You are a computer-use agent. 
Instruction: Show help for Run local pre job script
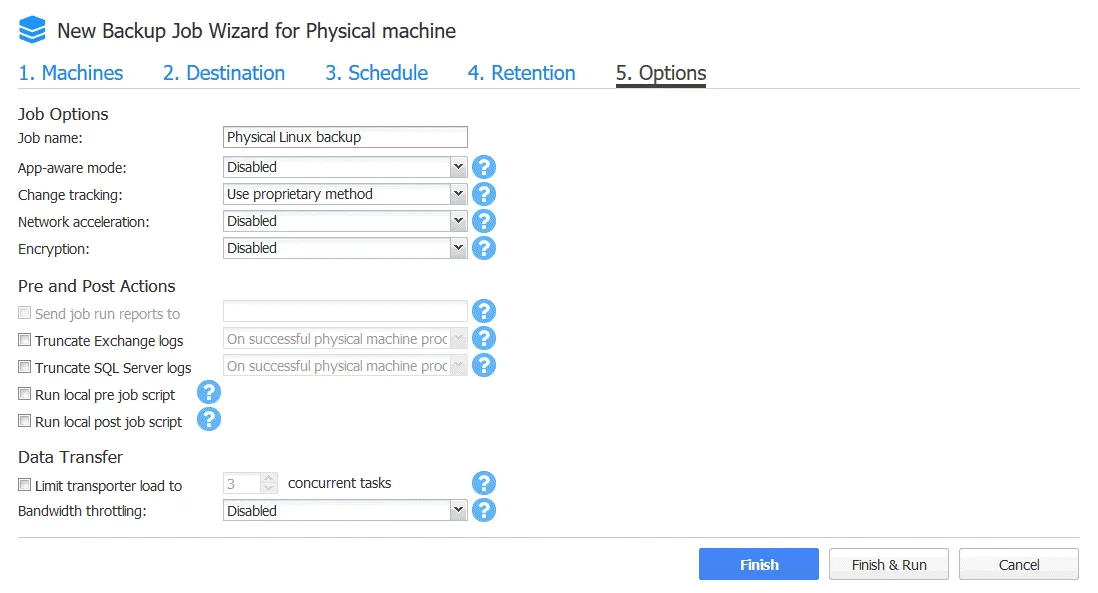pyautogui.click(x=209, y=393)
